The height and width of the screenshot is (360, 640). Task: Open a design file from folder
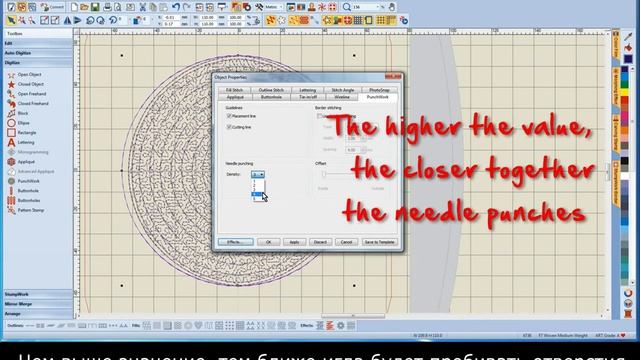pyautogui.click(x=84, y=7)
